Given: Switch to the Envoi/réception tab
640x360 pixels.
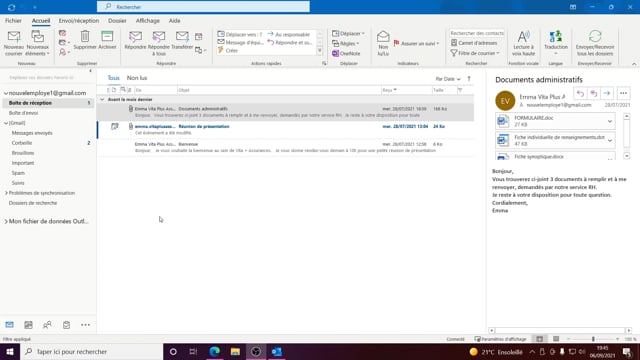Looking at the screenshot, I should (79, 20).
